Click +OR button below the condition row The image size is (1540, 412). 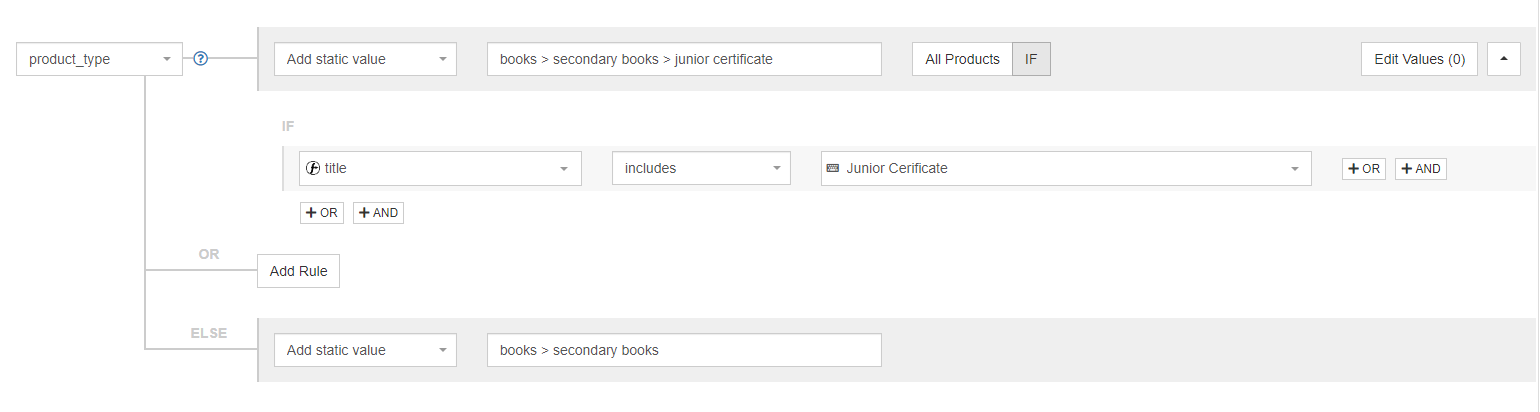321,213
